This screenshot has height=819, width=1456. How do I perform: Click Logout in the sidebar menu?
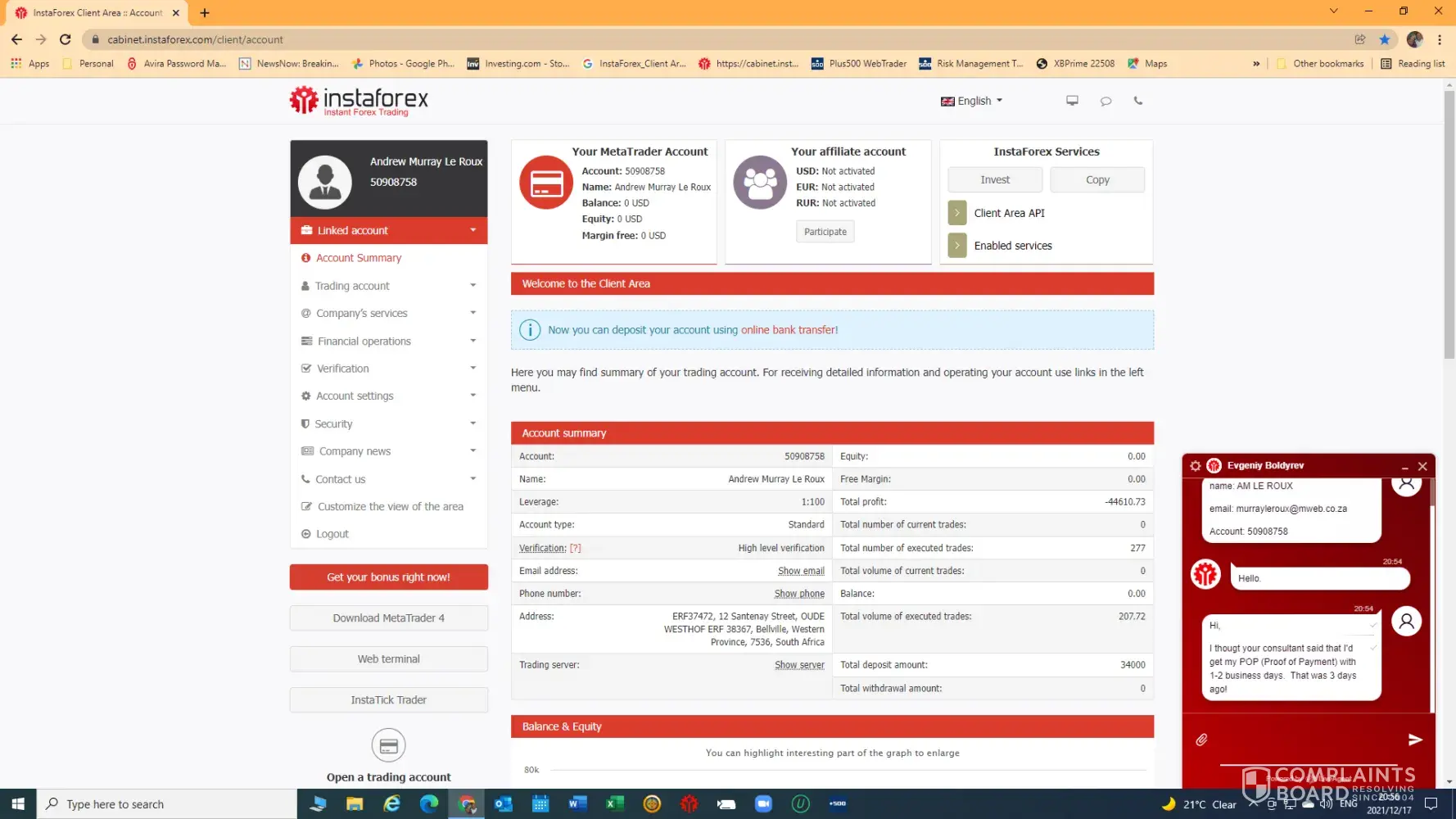coord(332,534)
